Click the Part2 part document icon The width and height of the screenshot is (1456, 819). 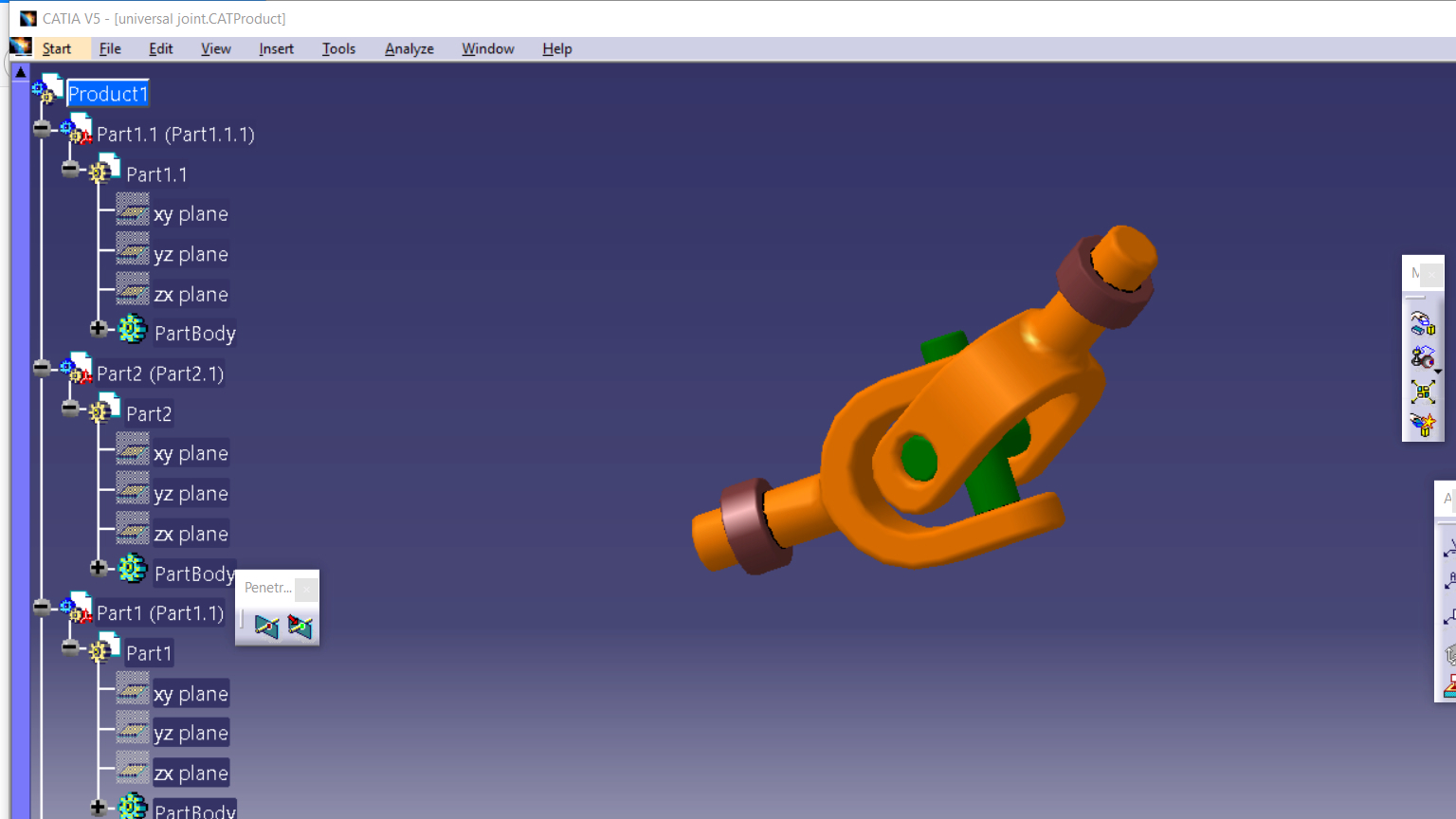[105, 409]
